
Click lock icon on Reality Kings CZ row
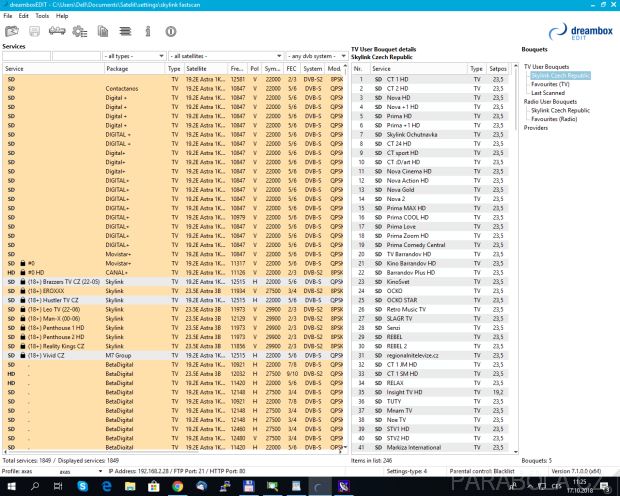point(23,346)
